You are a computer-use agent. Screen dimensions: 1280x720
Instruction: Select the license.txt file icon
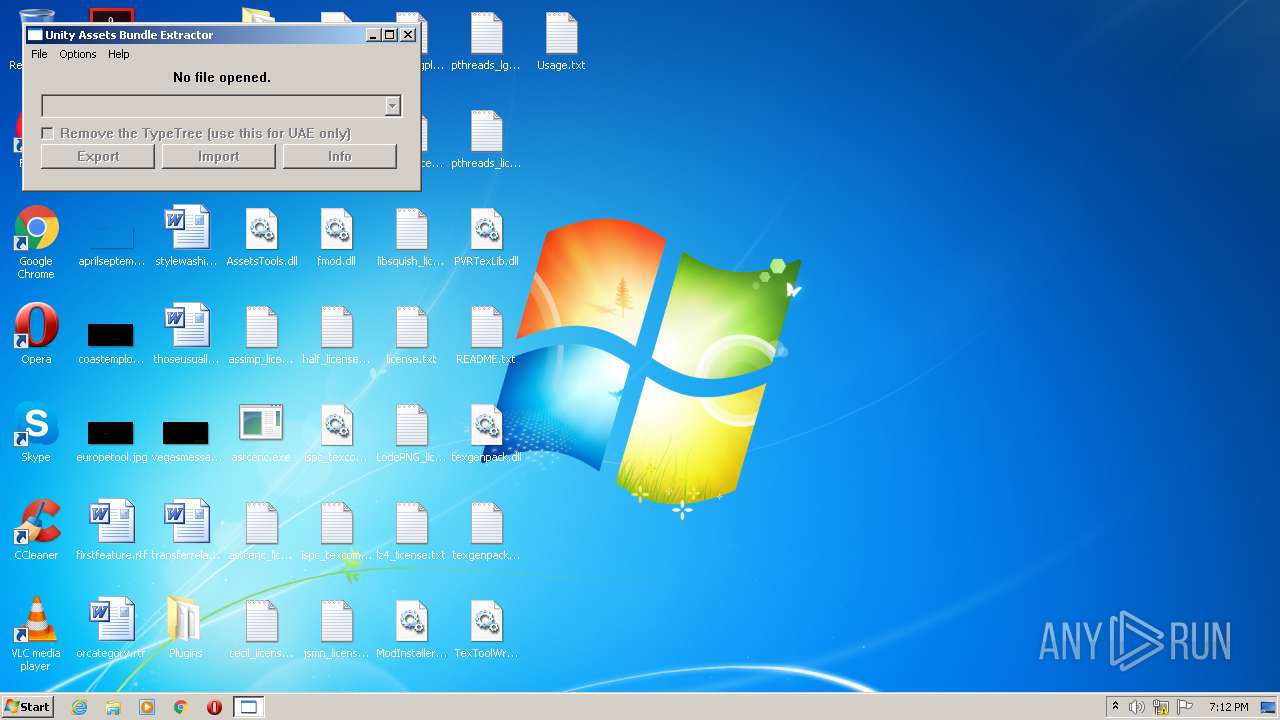point(411,336)
